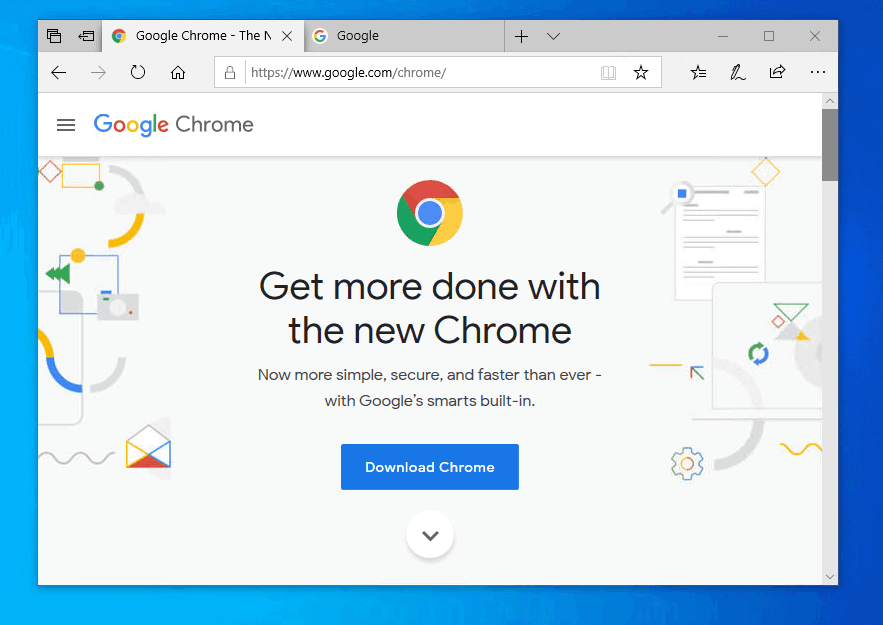The image size is (883, 625).
Task: Open Settings and more ellipsis menu
Action: (x=818, y=72)
